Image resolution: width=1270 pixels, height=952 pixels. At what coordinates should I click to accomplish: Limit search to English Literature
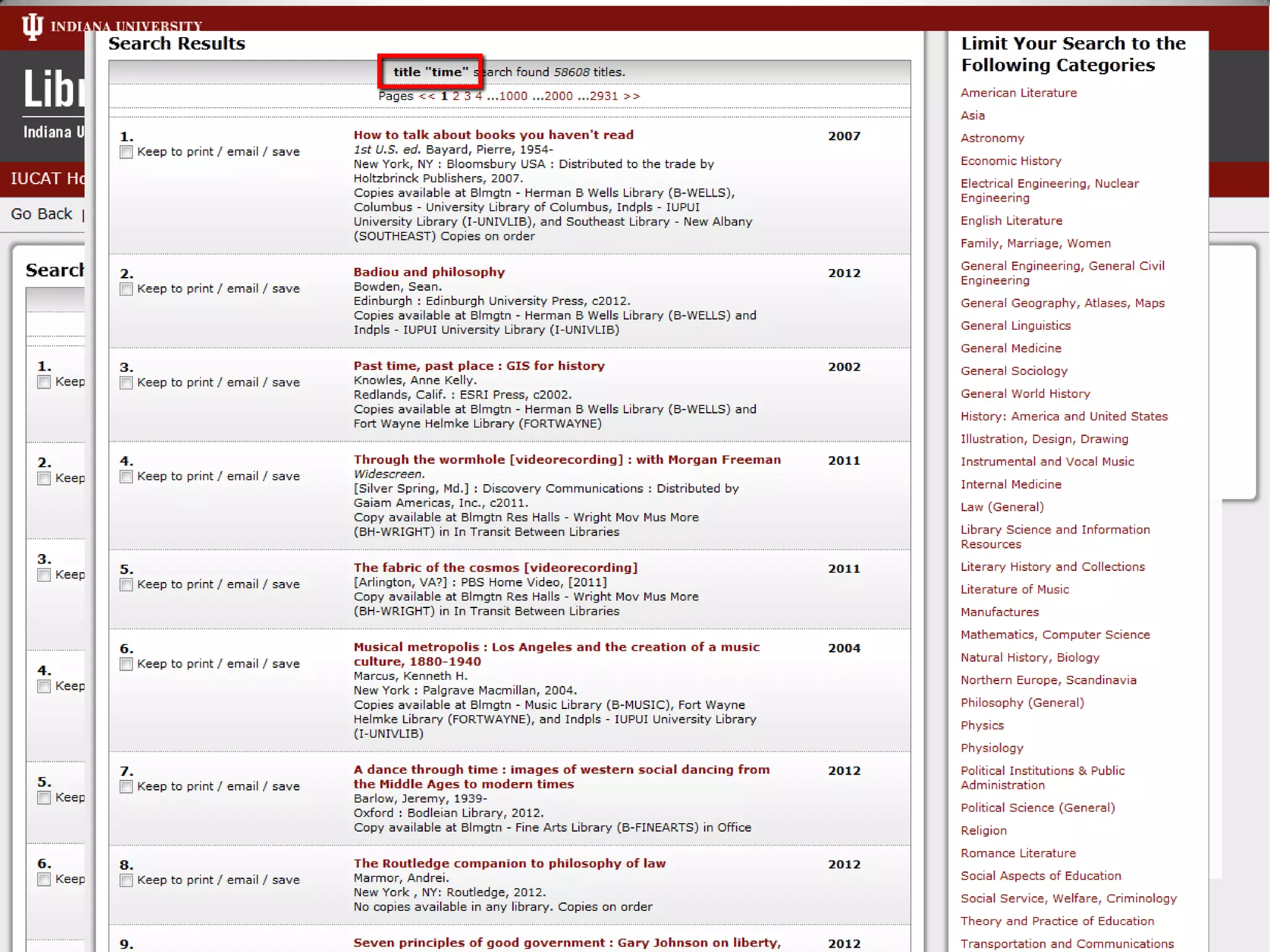click(1011, 221)
